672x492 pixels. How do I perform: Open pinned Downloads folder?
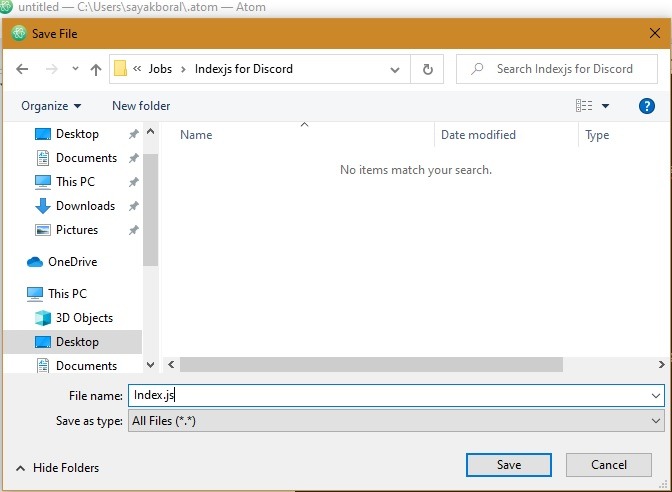coord(85,206)
